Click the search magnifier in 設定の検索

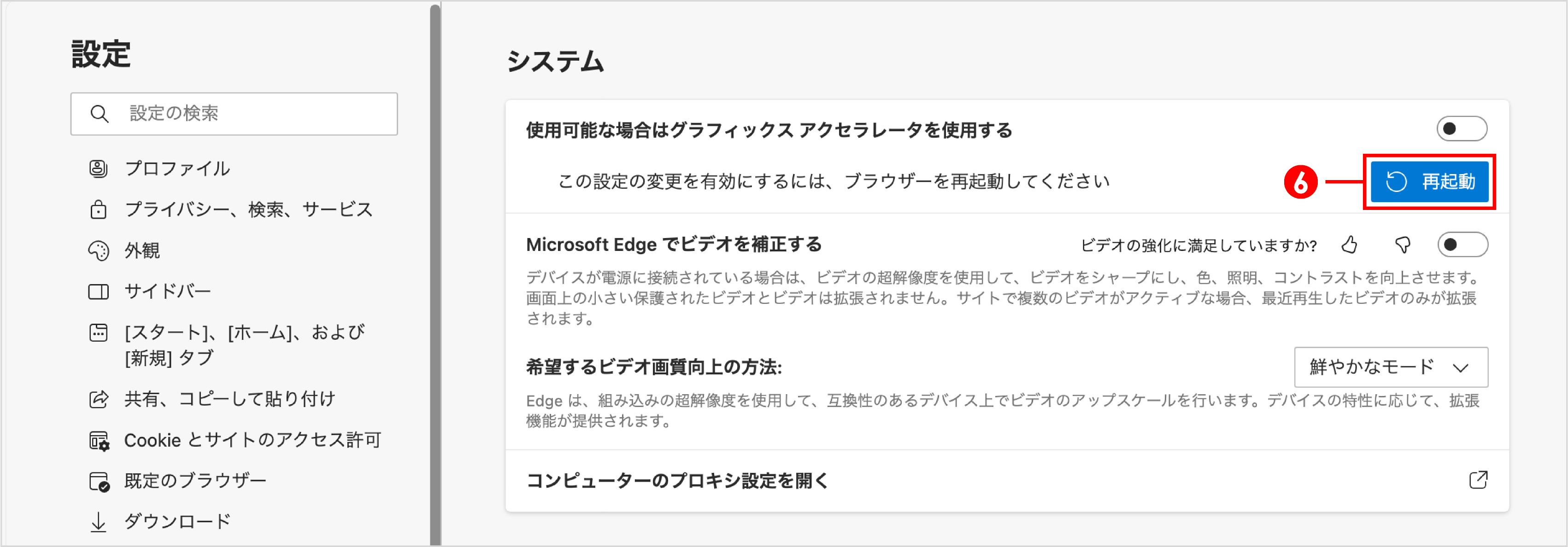tap(100, 113)
